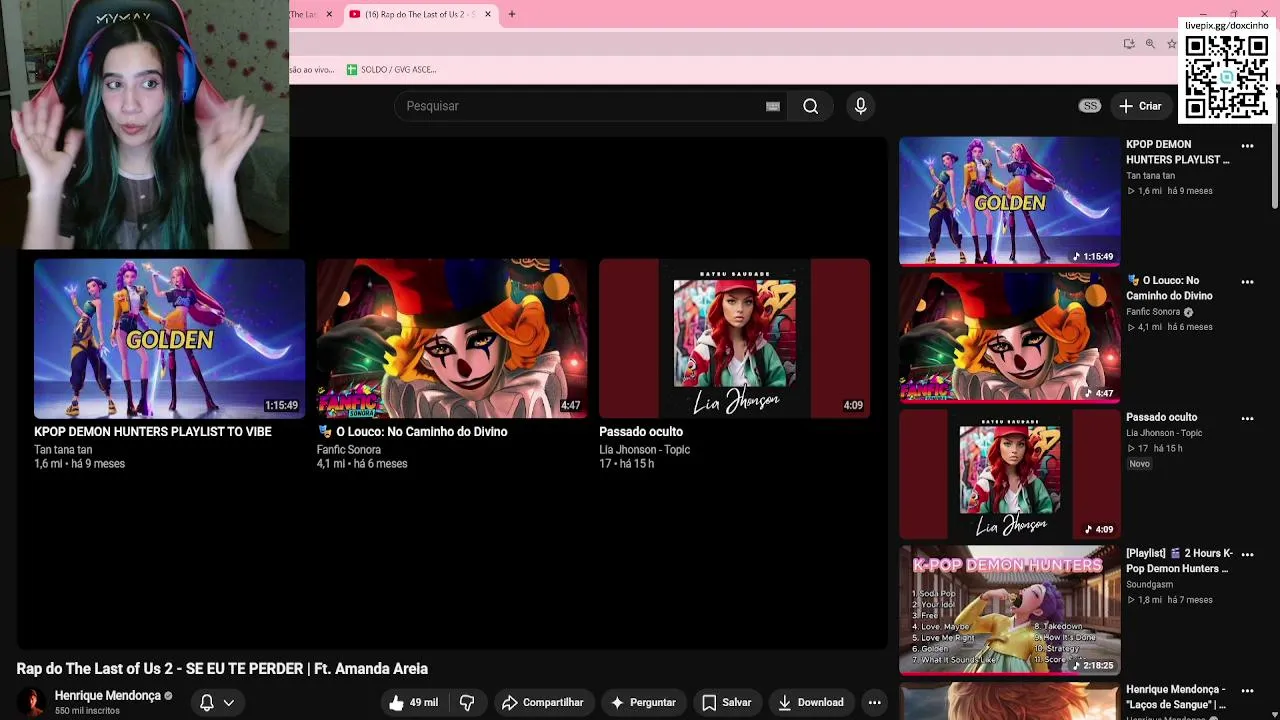The width and height of the screenshot is (1280, 720).
Task: Dislike the video with thumbs down
Action: pyautogui.click(x=467, y=703)
